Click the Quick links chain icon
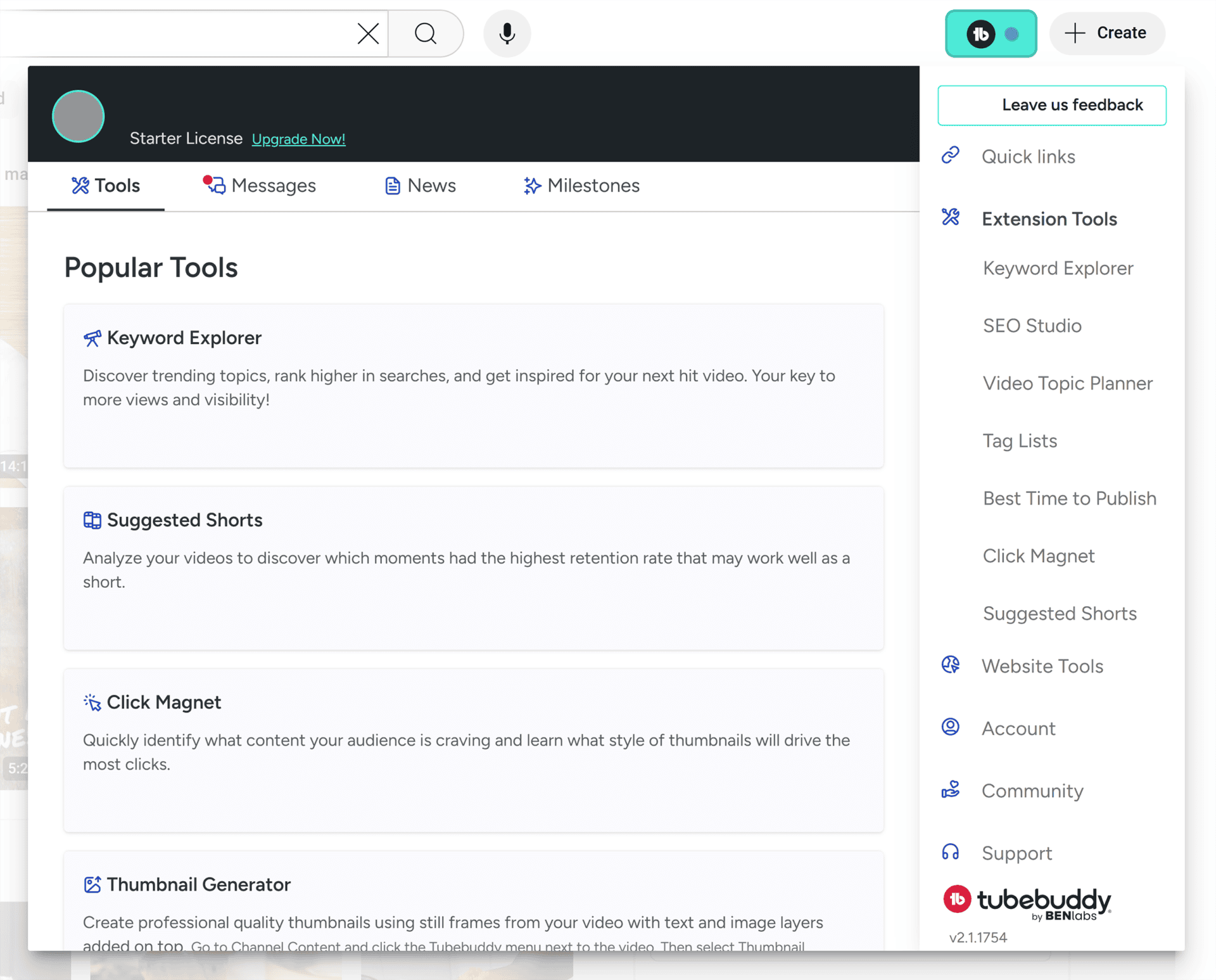 [x=951, y=155]
